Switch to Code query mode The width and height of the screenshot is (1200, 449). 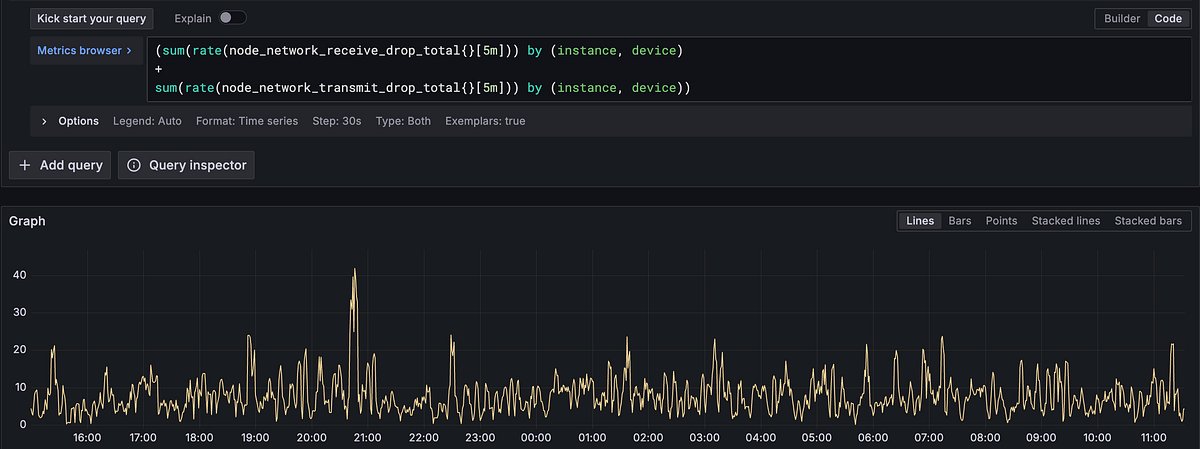tap(1168, 18)
